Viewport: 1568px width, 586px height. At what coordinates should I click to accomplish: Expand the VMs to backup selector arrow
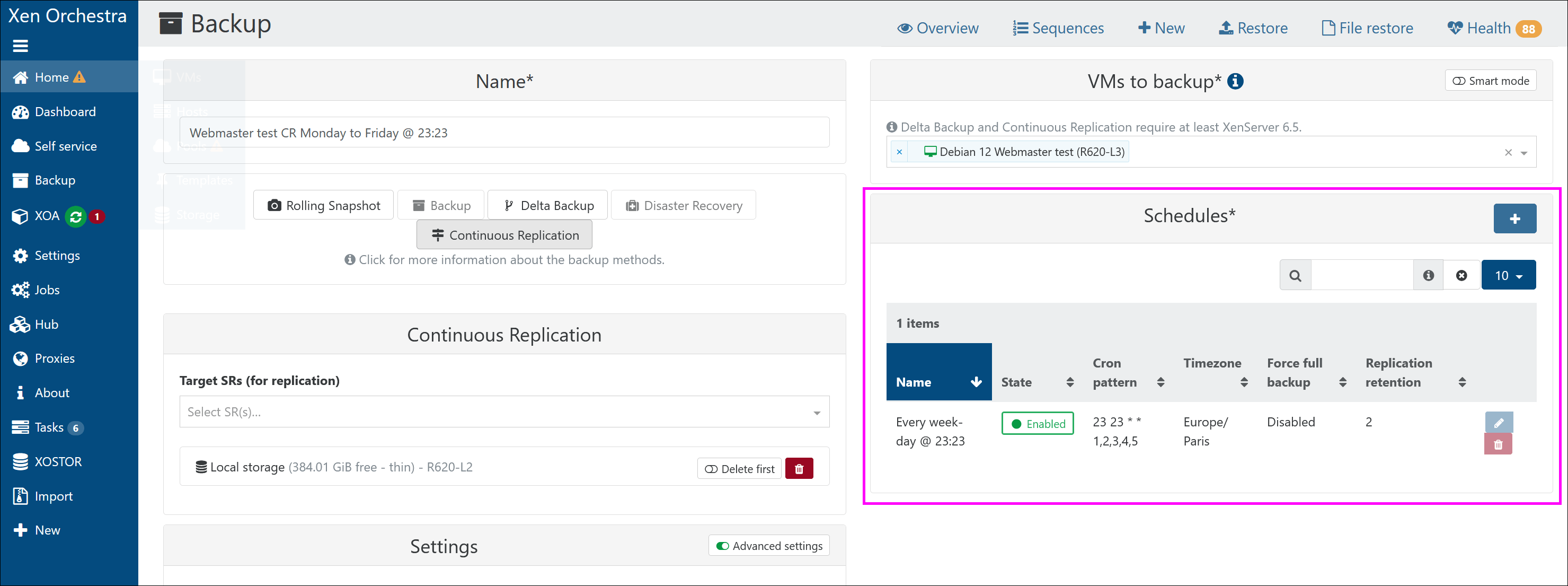point(1524,153)
